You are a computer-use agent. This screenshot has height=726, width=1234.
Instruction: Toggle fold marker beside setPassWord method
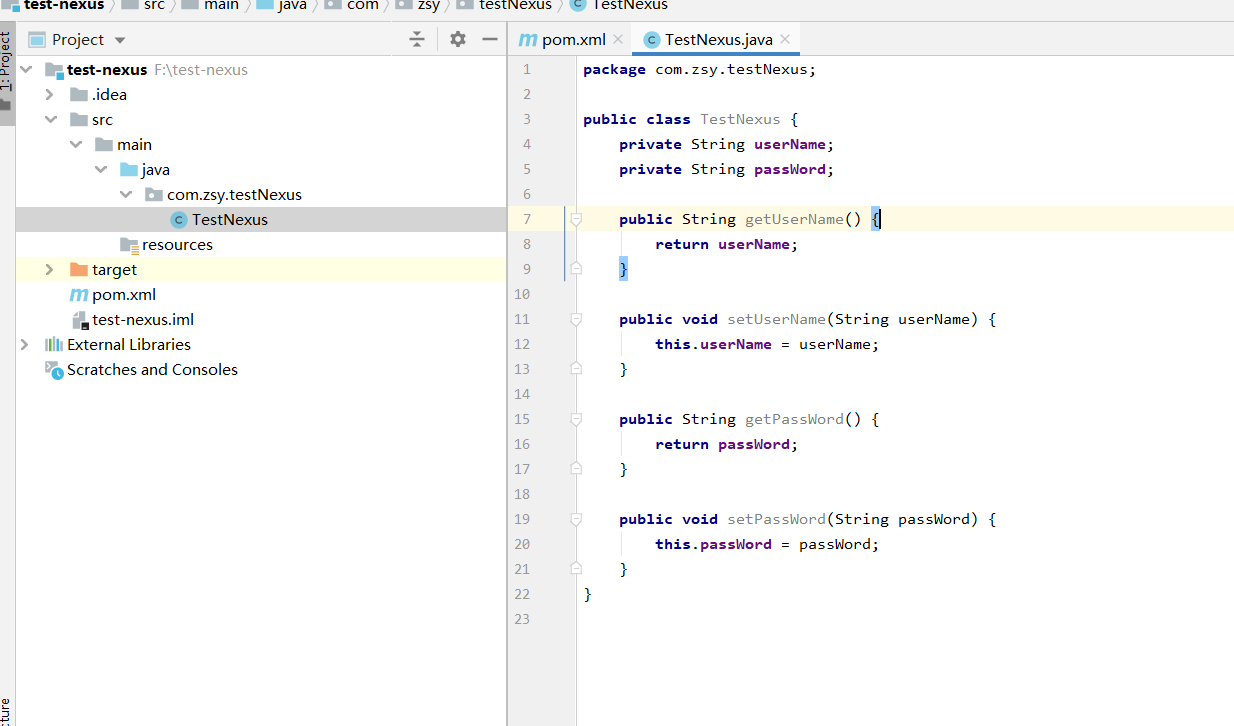point(576,519)
